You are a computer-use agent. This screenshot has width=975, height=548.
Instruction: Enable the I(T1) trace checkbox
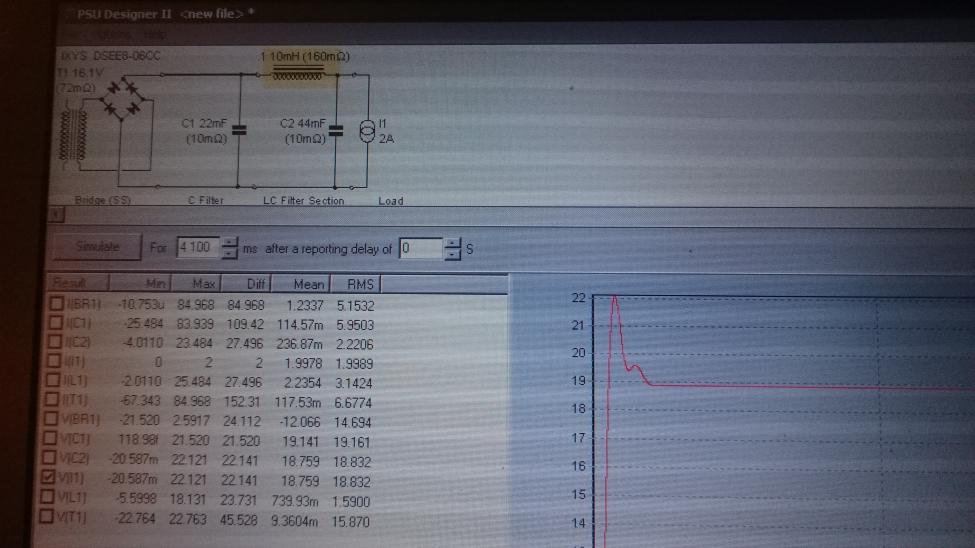click(52, 399)
